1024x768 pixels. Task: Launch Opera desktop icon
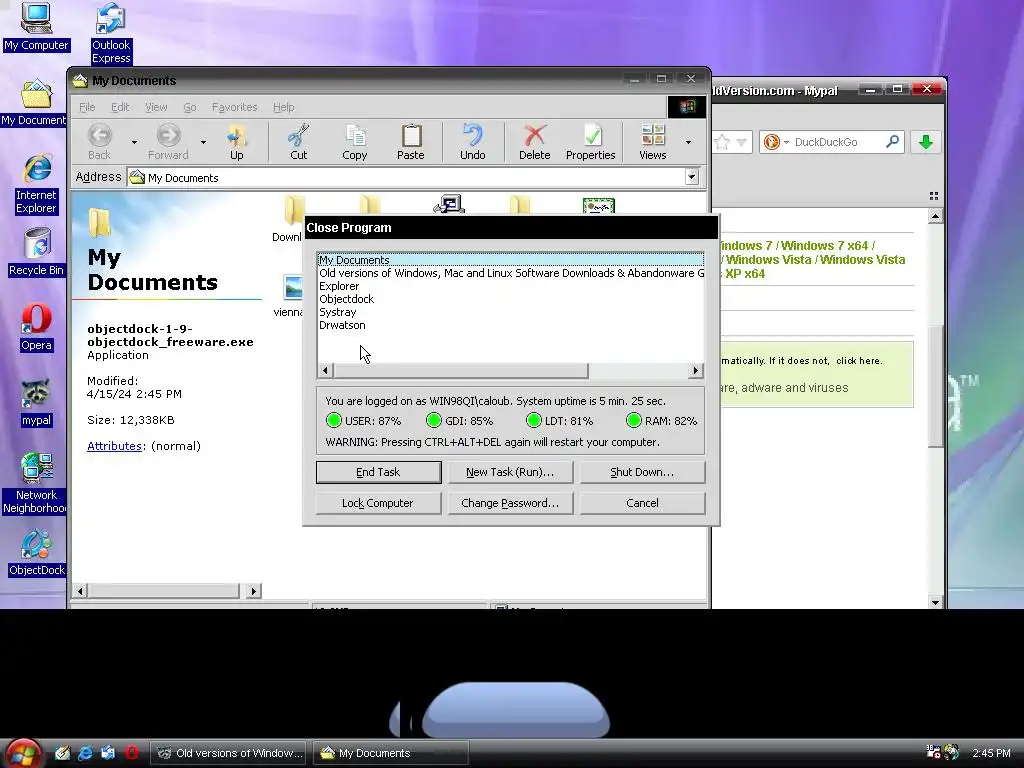(36, 328)
